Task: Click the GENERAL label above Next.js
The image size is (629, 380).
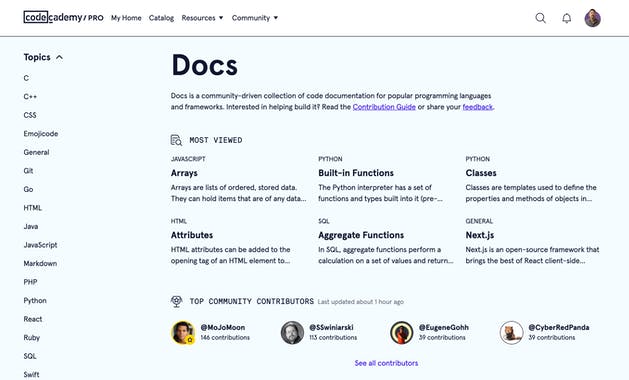Action: click(x=479, y=221)
